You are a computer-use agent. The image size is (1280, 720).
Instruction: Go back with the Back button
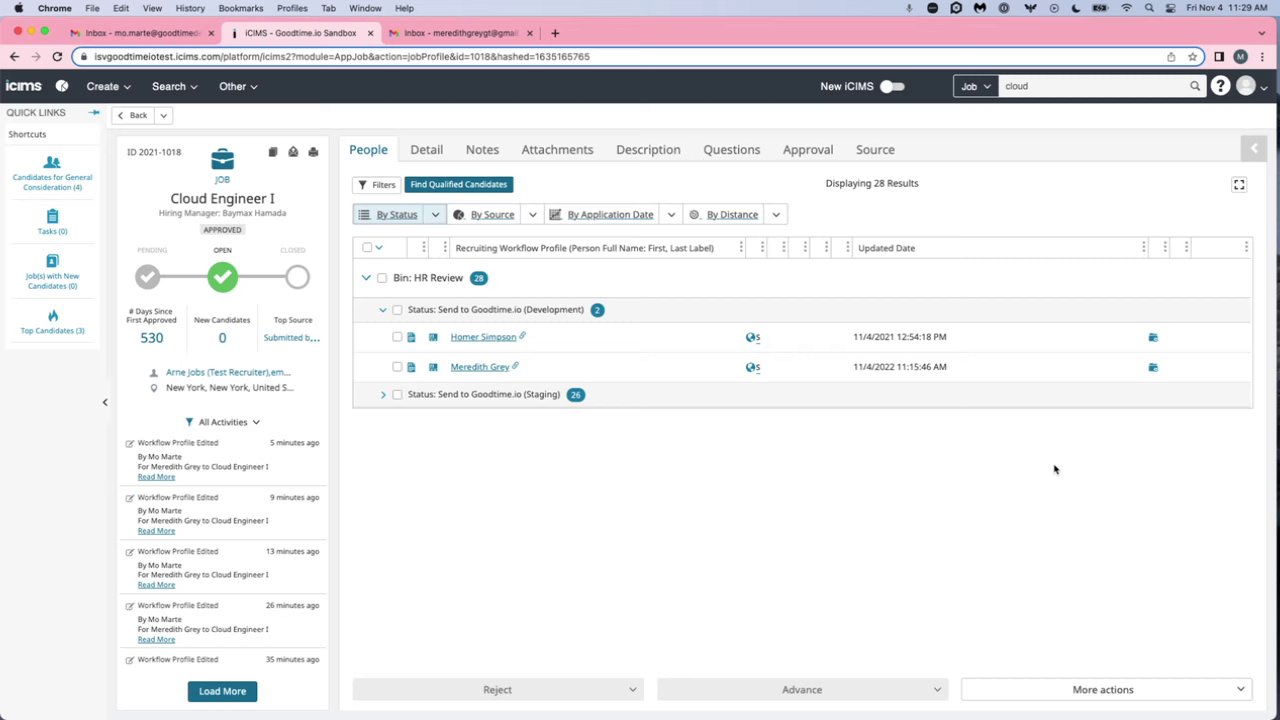[x=132, y=116]
